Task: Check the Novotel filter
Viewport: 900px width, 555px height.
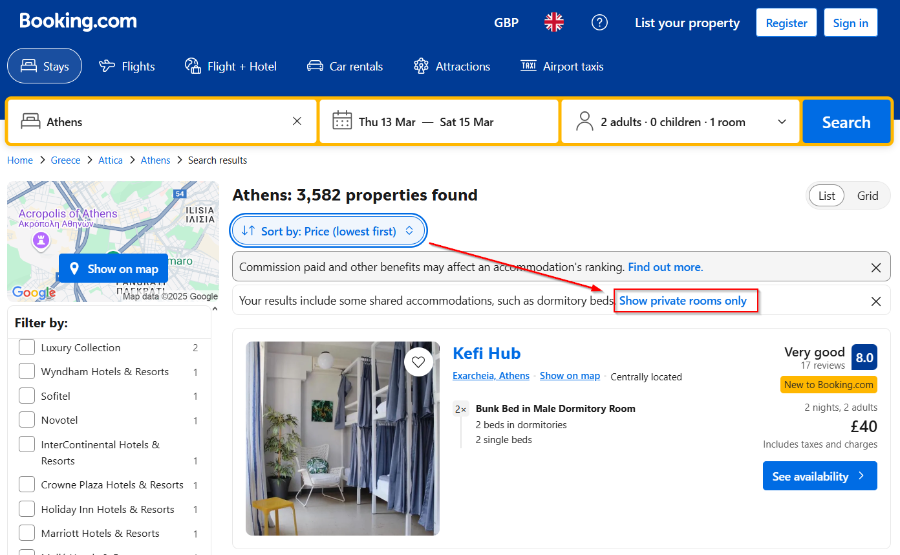Action: [26, 420]
